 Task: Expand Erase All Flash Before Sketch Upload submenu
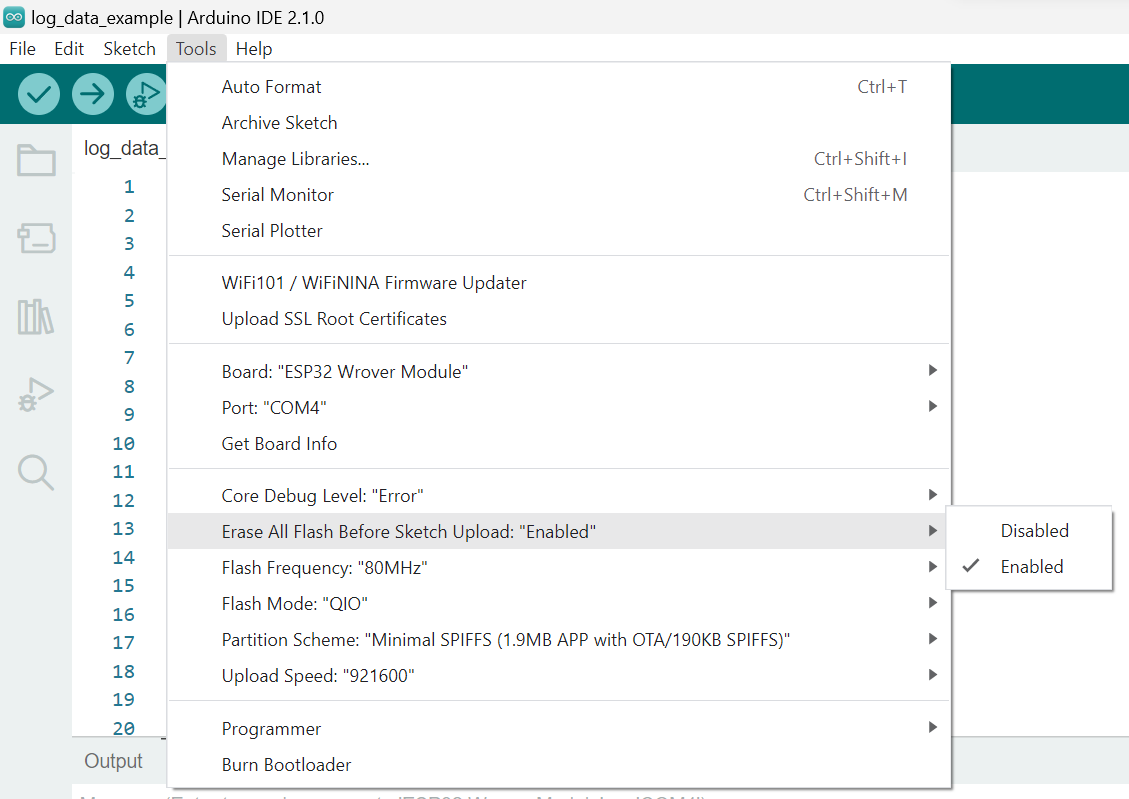pos(559,531)
